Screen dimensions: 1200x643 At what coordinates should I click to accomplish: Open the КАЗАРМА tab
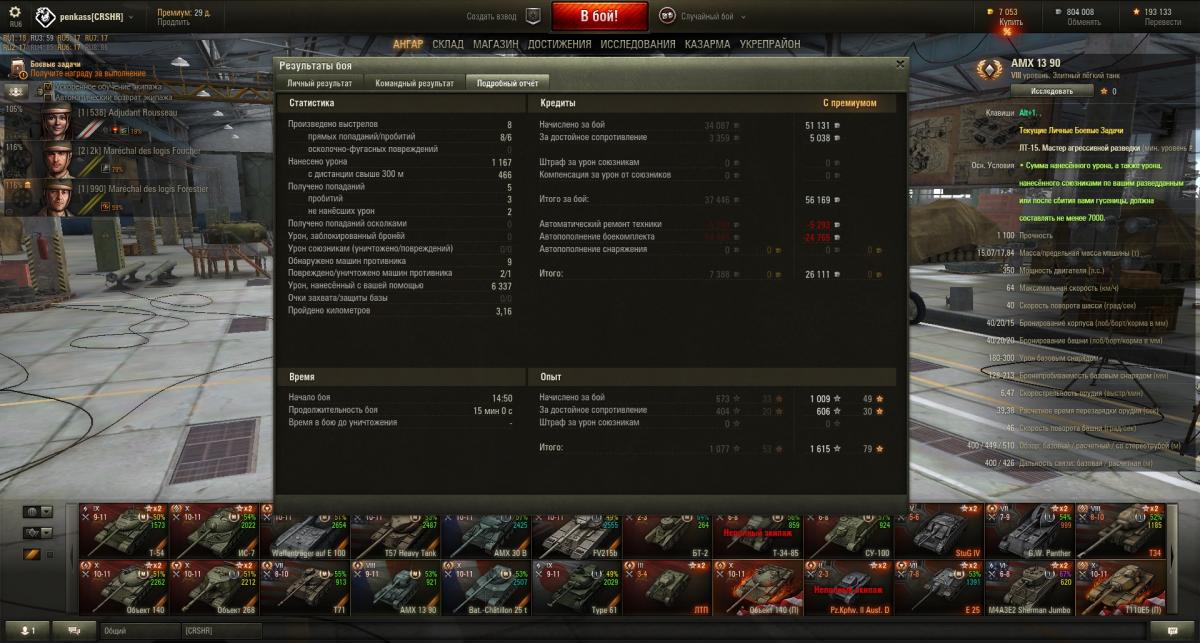708,45
